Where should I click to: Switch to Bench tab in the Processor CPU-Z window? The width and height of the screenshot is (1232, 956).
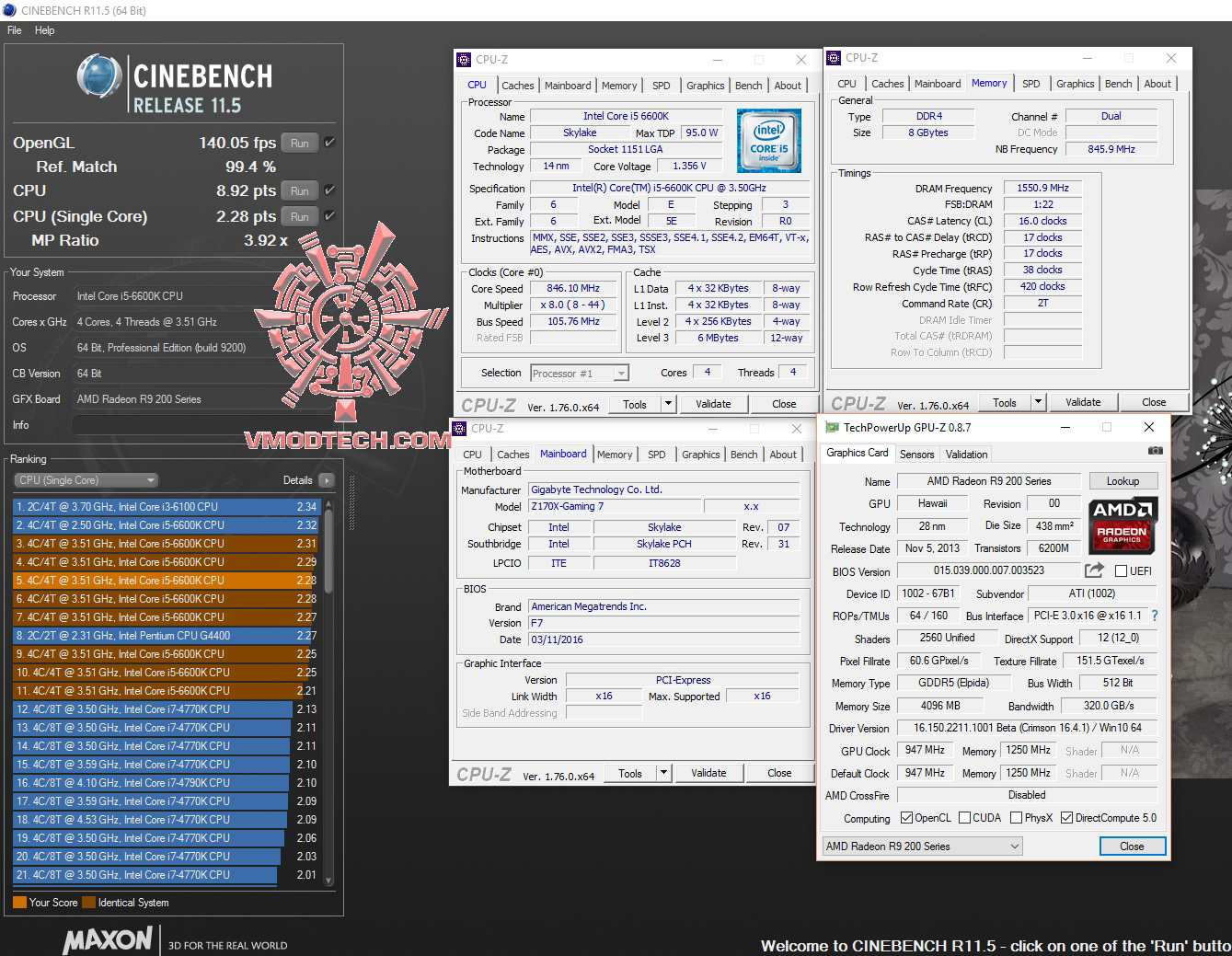click(x=748, y=86)
